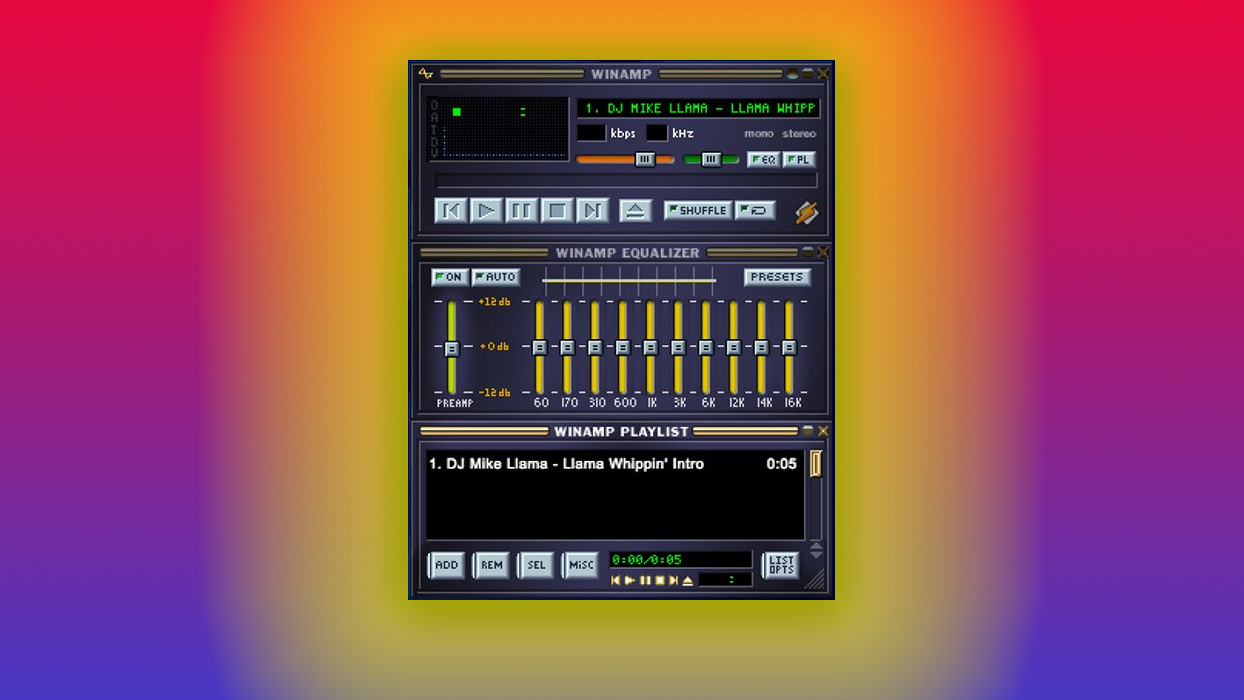Screen dimensions: 1244x700
Task: Toggle the equalizer AUTO button
Action: tap(496, 277)
